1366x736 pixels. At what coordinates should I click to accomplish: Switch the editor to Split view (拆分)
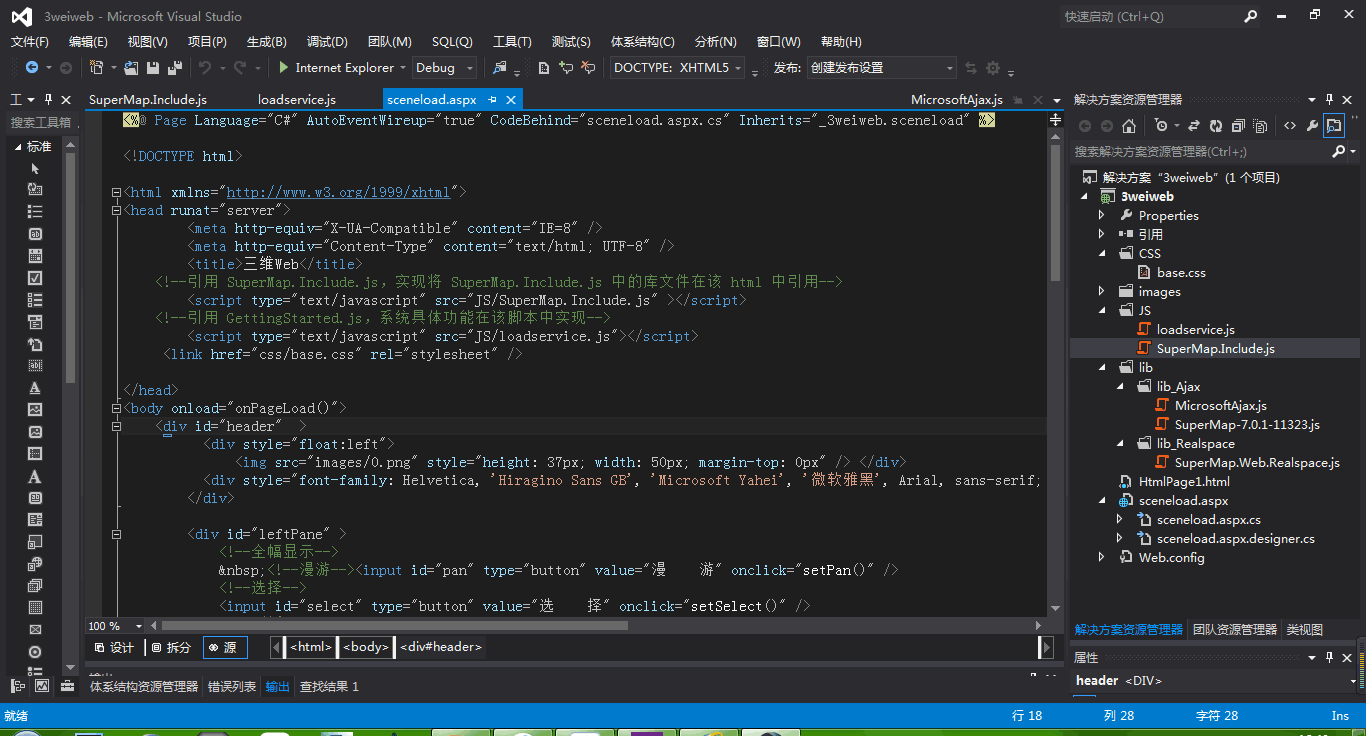(172, 647)
